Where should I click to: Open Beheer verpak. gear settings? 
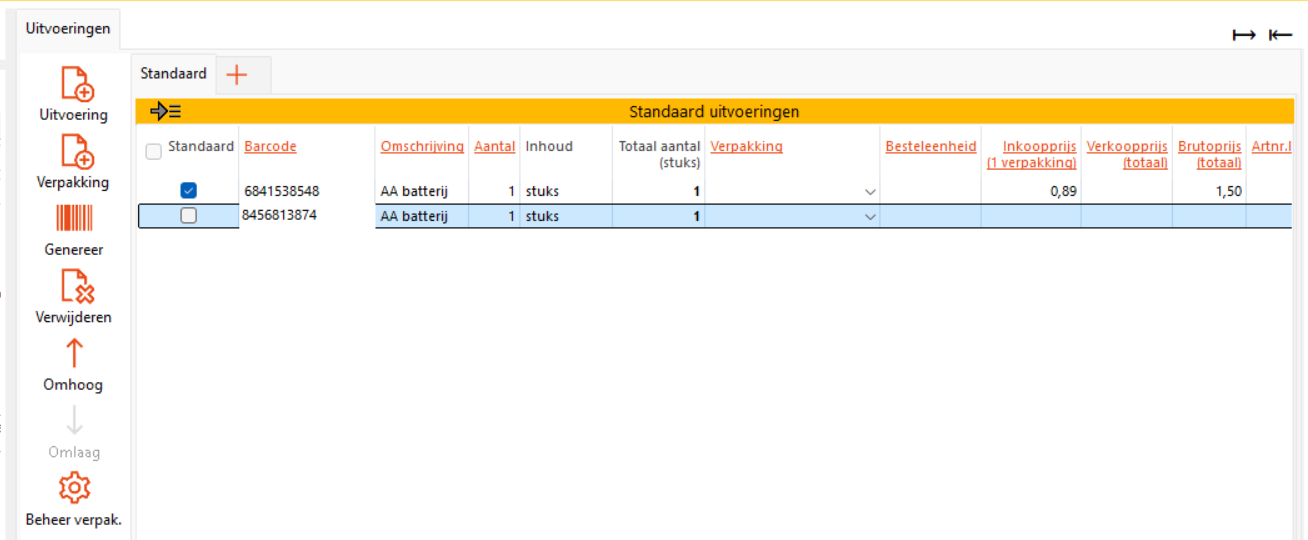click(x=74, y=488)
